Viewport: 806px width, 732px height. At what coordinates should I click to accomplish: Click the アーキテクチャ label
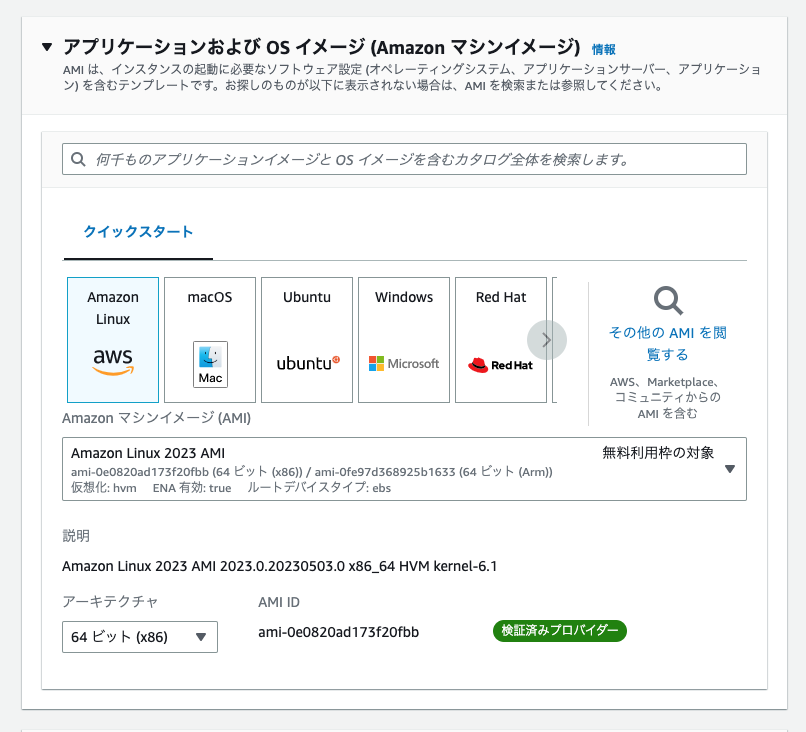tap(110, 601)
